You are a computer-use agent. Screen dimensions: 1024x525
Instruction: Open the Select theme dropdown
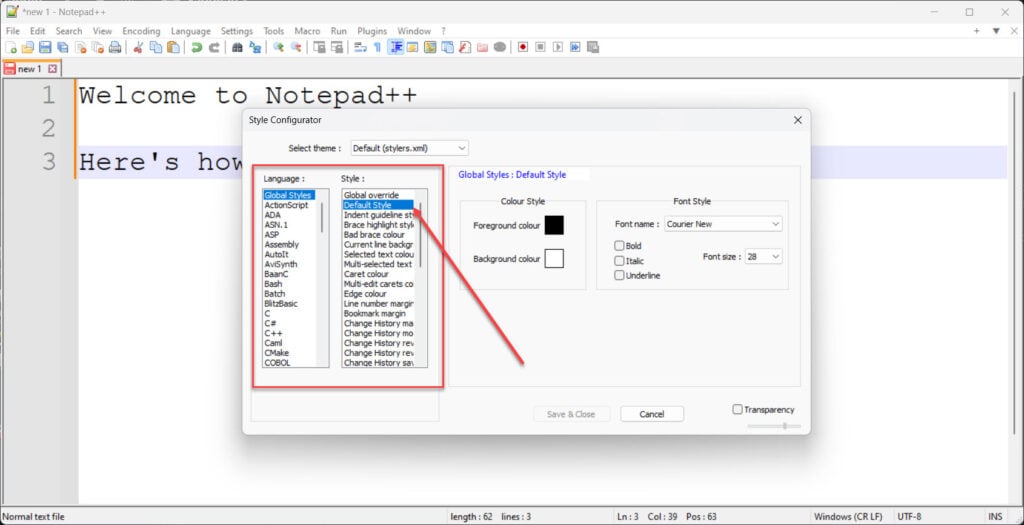[x=409, y=148]
